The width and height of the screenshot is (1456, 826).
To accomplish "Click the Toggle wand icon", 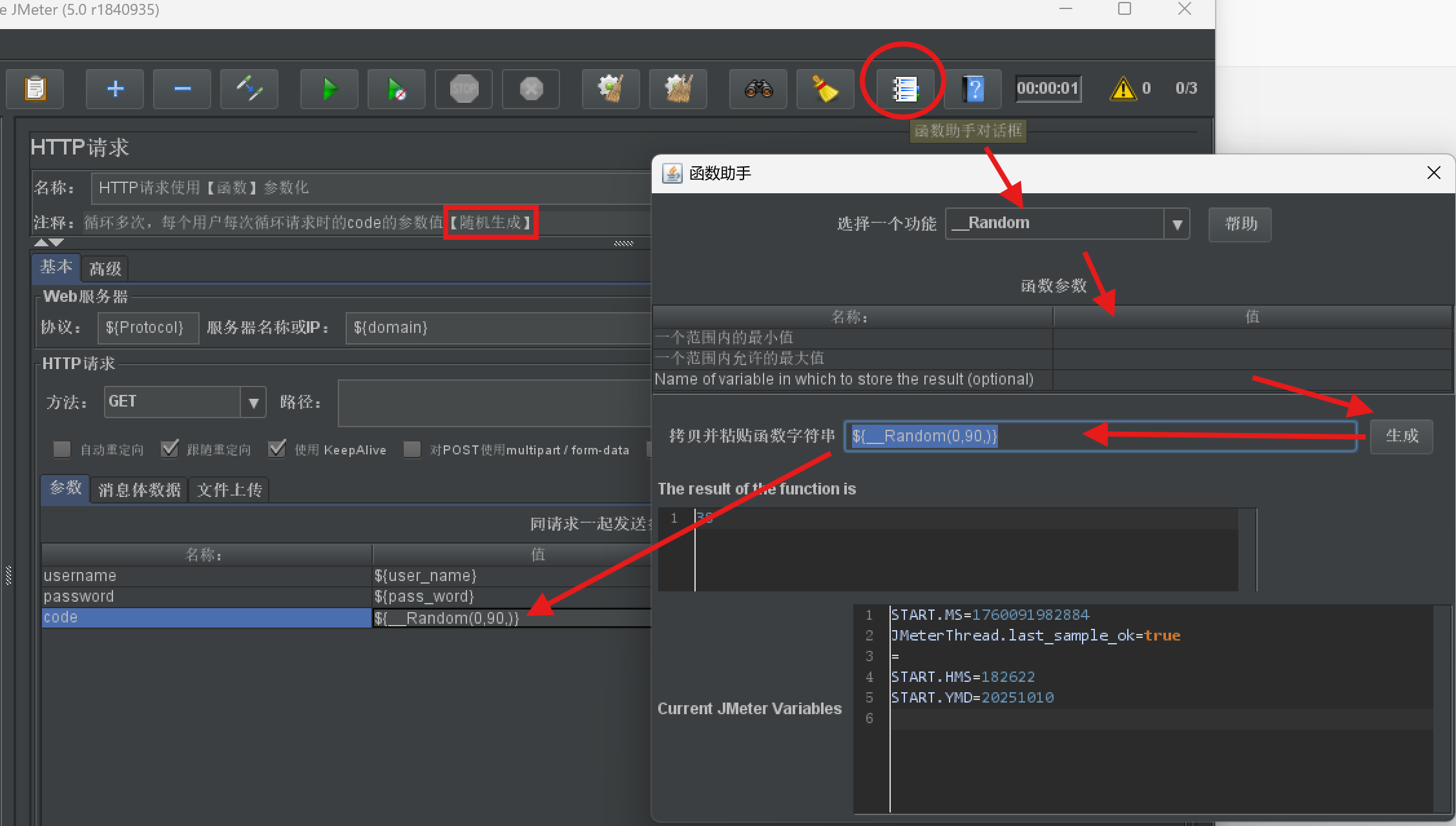I will [249, 89].
